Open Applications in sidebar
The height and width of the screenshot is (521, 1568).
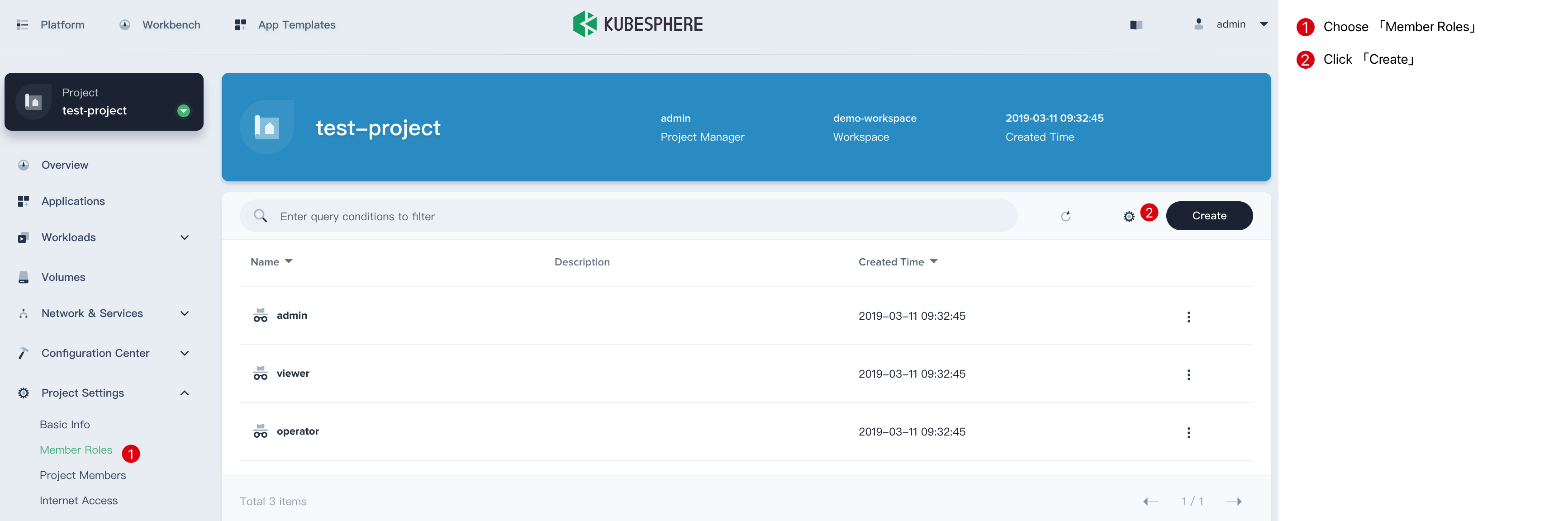click(x=73, y=201)
